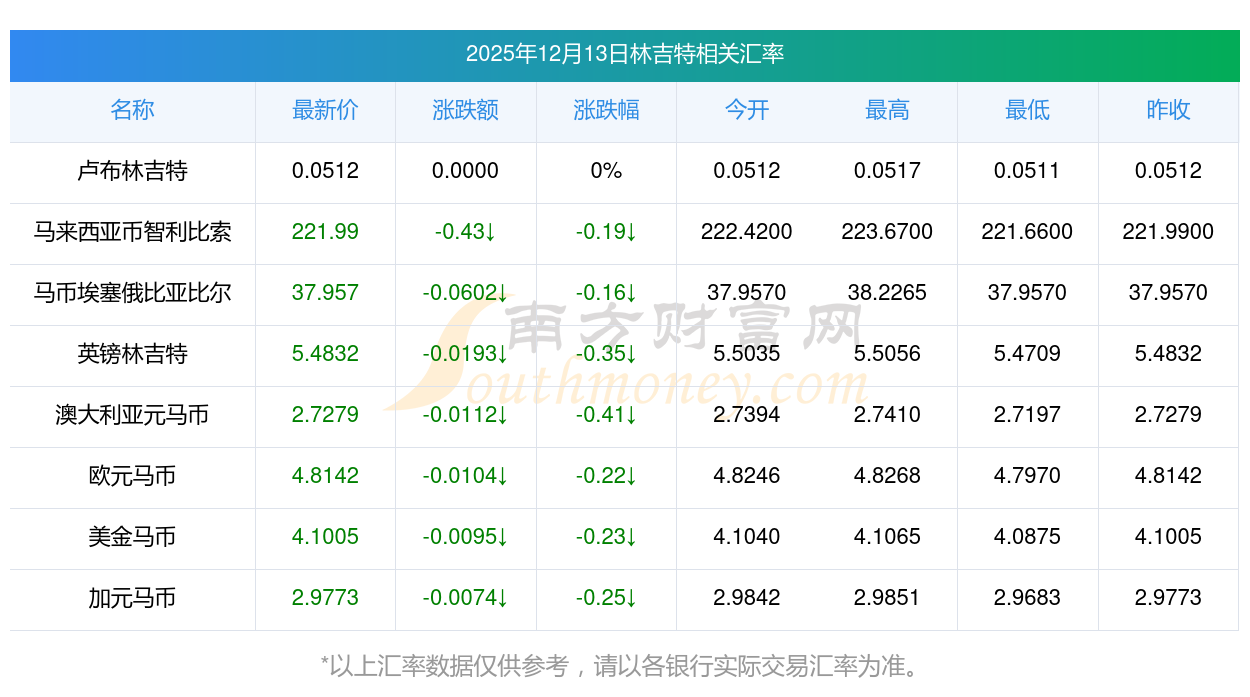Click the table title 2025年12月13日林吉特相关汇率

tap(624, 54)
